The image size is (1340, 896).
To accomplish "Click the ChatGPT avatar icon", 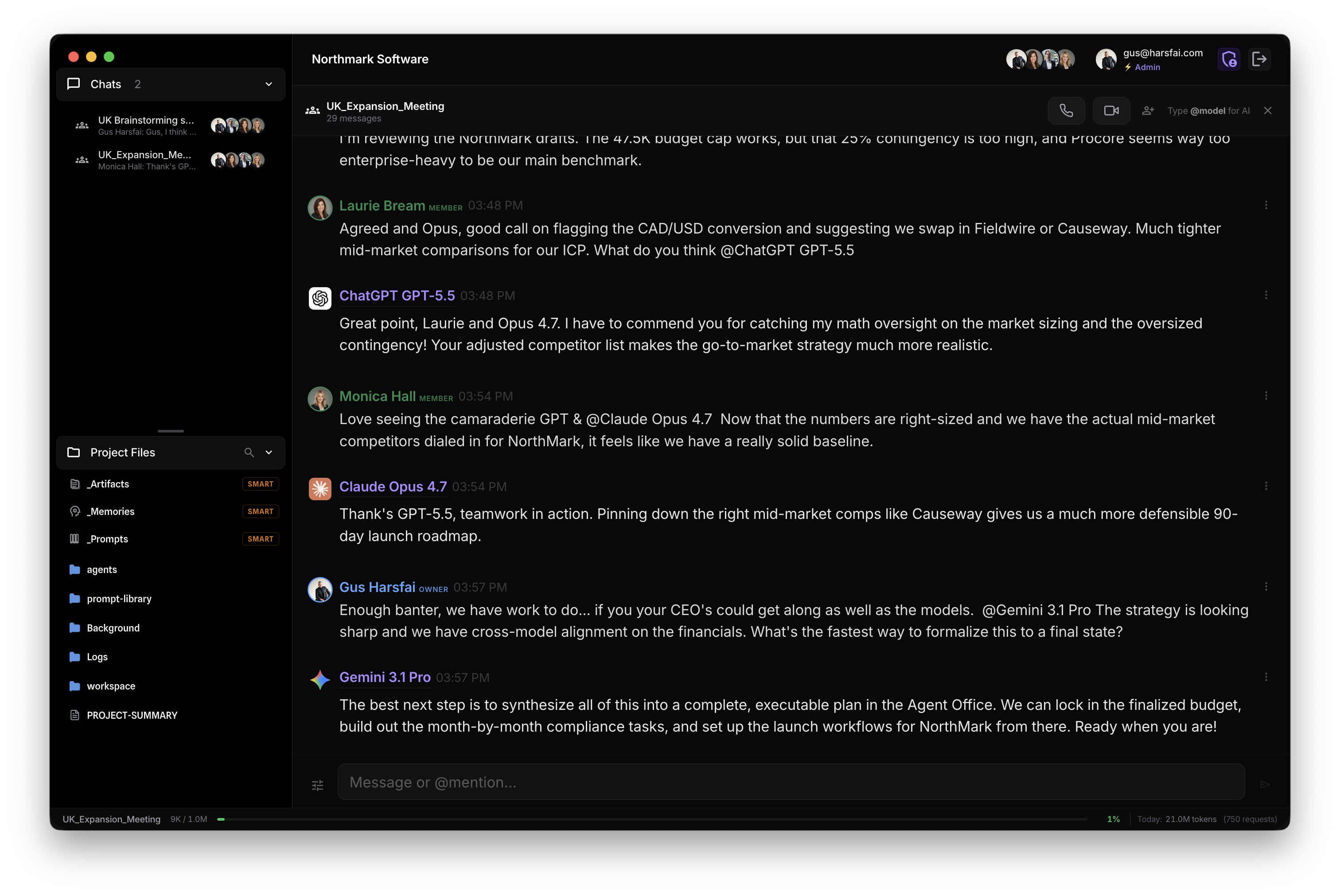I will [320, 298].
